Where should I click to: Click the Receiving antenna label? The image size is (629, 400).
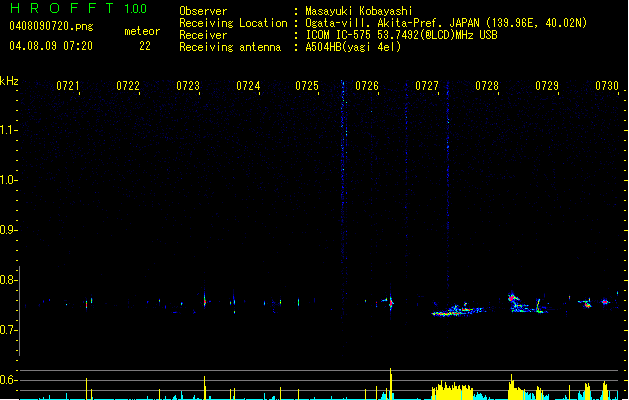pos(230,47)
